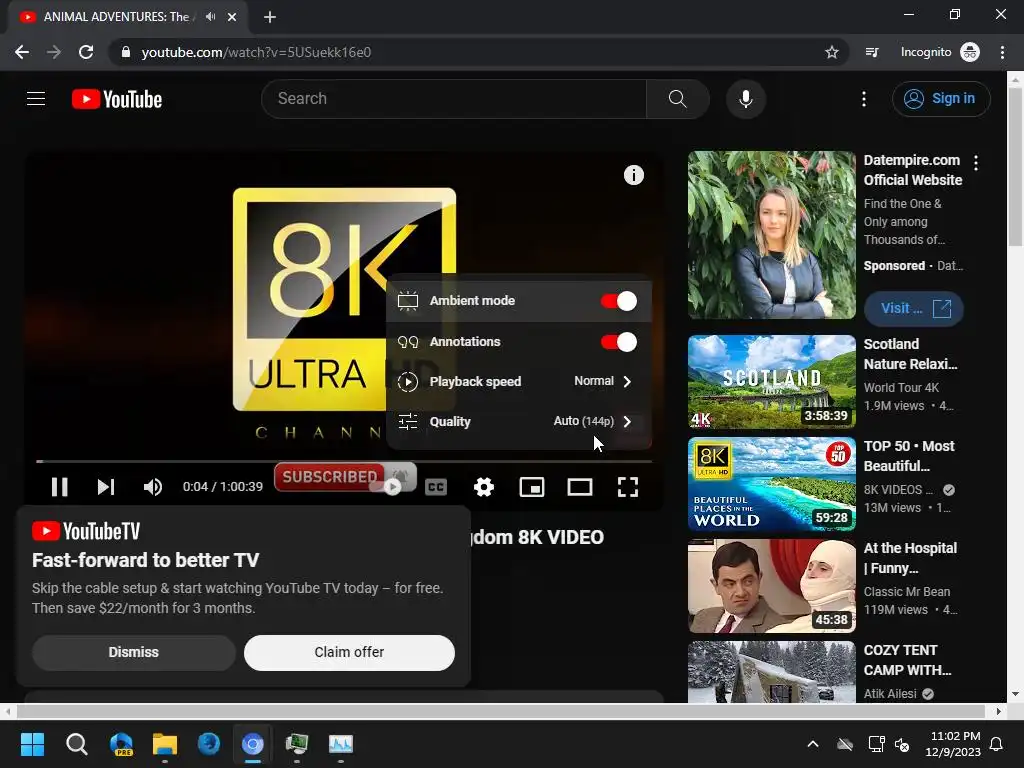Open Scotland Nature Relaxi... title link

tap(910, 354)
